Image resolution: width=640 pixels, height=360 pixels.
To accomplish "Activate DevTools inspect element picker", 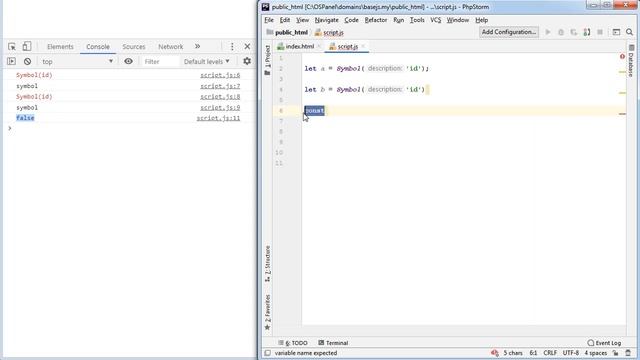I will (x=12, y=47).
